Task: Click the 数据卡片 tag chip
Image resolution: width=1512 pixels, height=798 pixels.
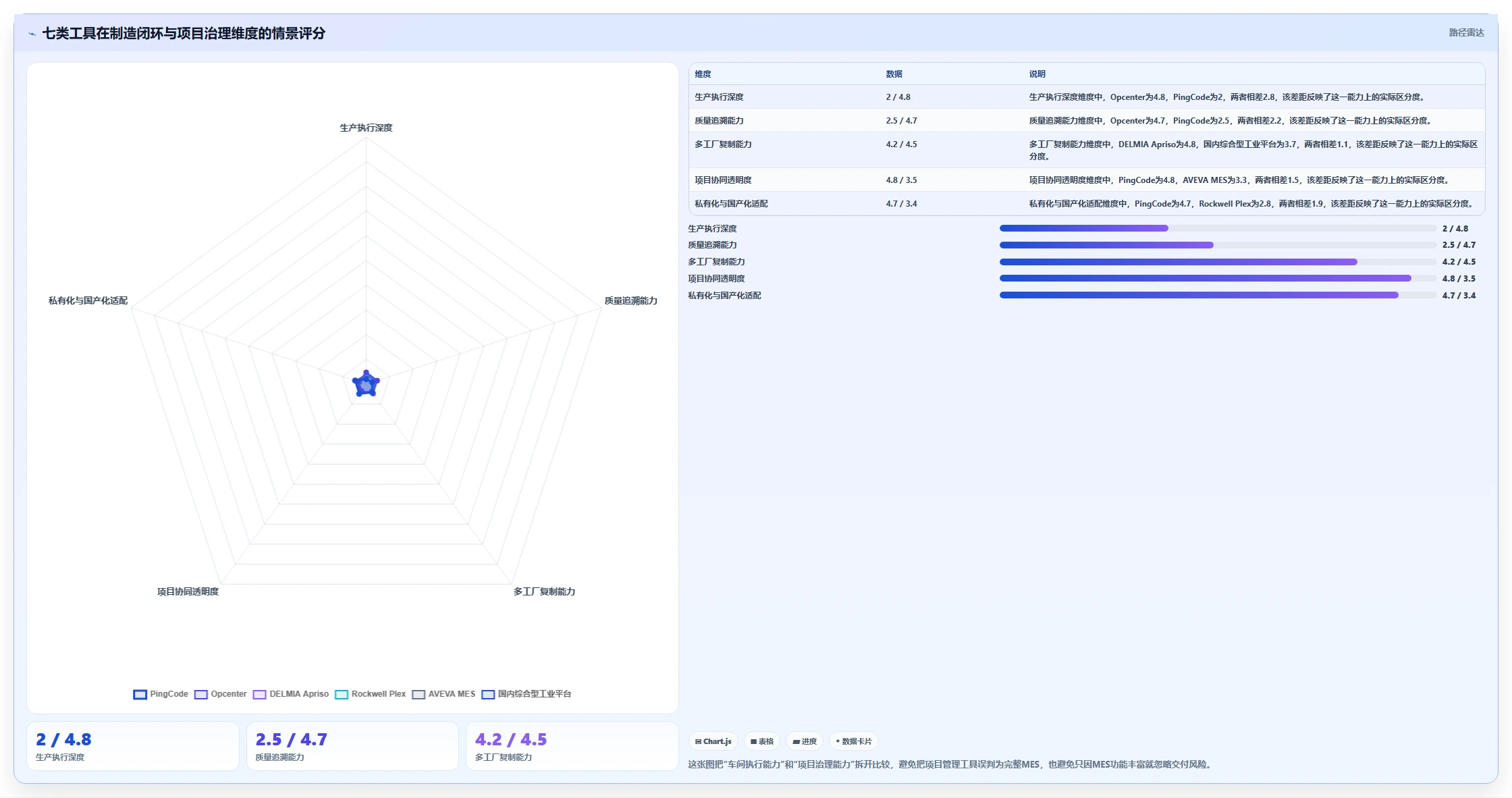Action: (x=854, y=741)
